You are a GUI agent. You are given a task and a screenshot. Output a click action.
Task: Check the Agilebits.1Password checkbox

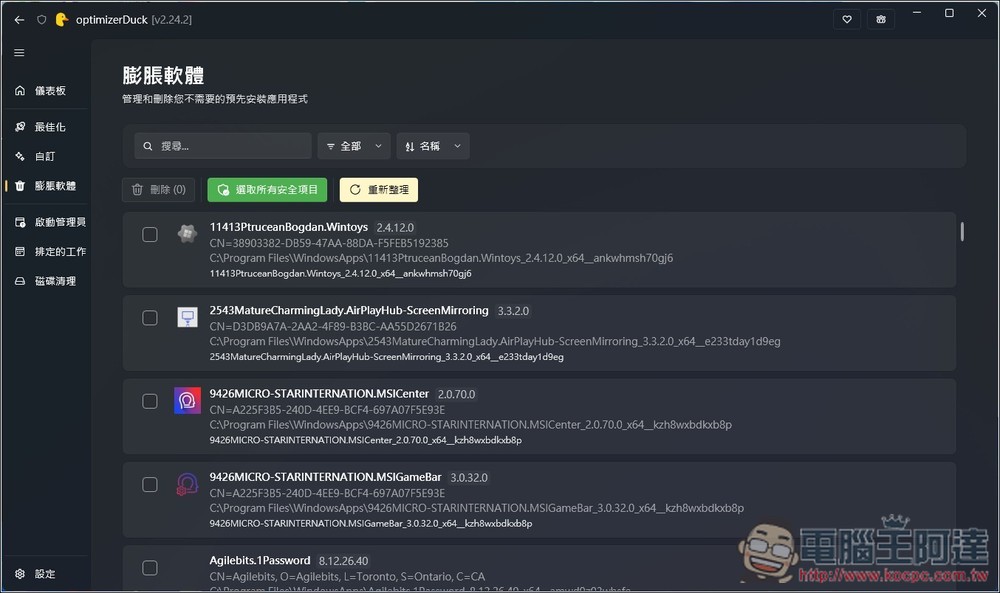(150, 568)
